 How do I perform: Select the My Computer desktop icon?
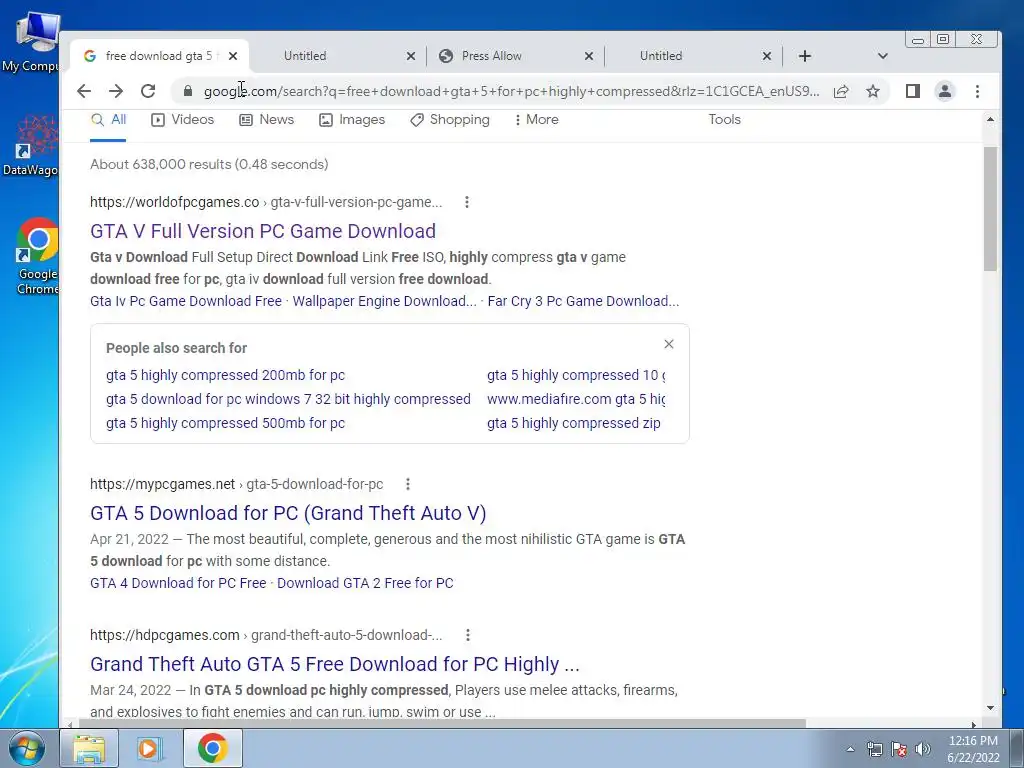(30, 40)
